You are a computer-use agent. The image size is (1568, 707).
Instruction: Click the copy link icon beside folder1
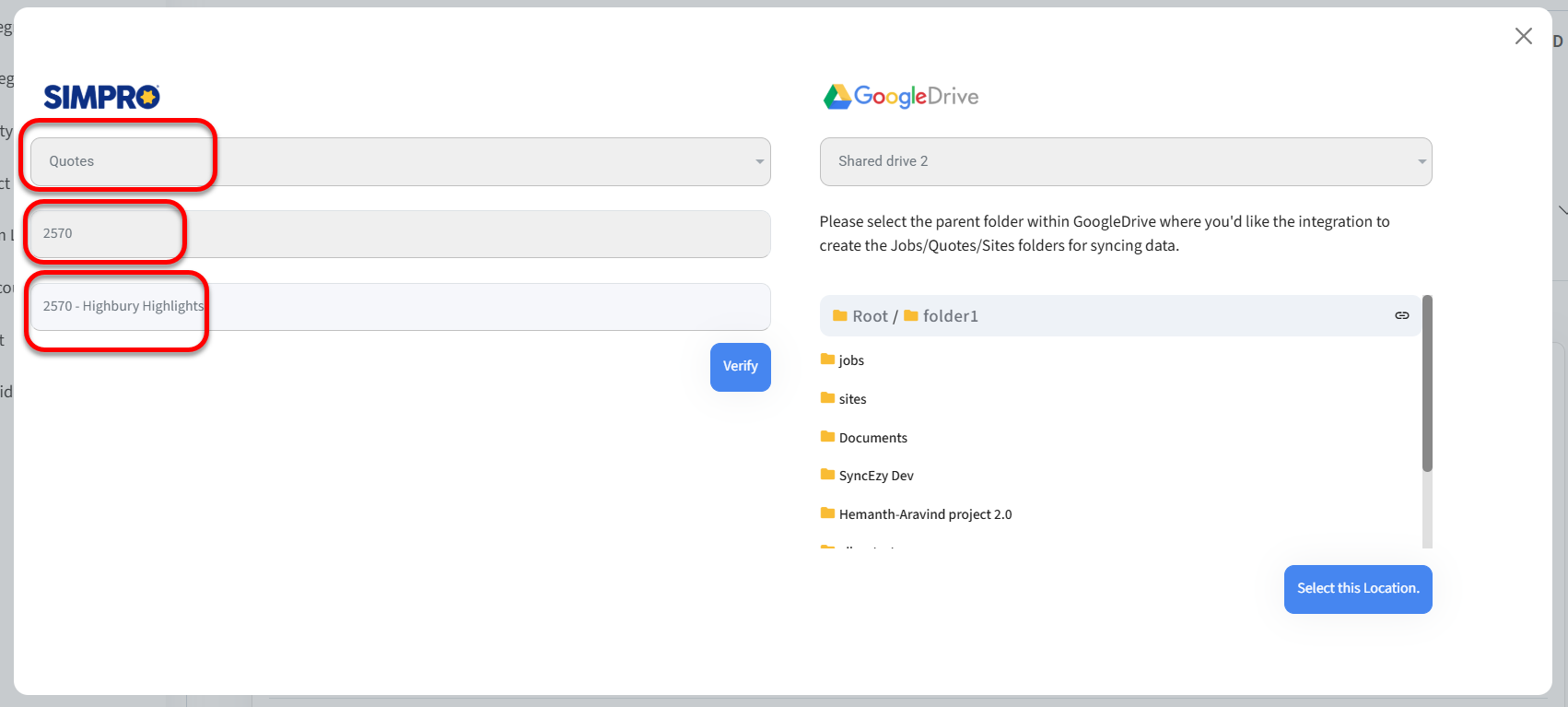[1401, 315]
